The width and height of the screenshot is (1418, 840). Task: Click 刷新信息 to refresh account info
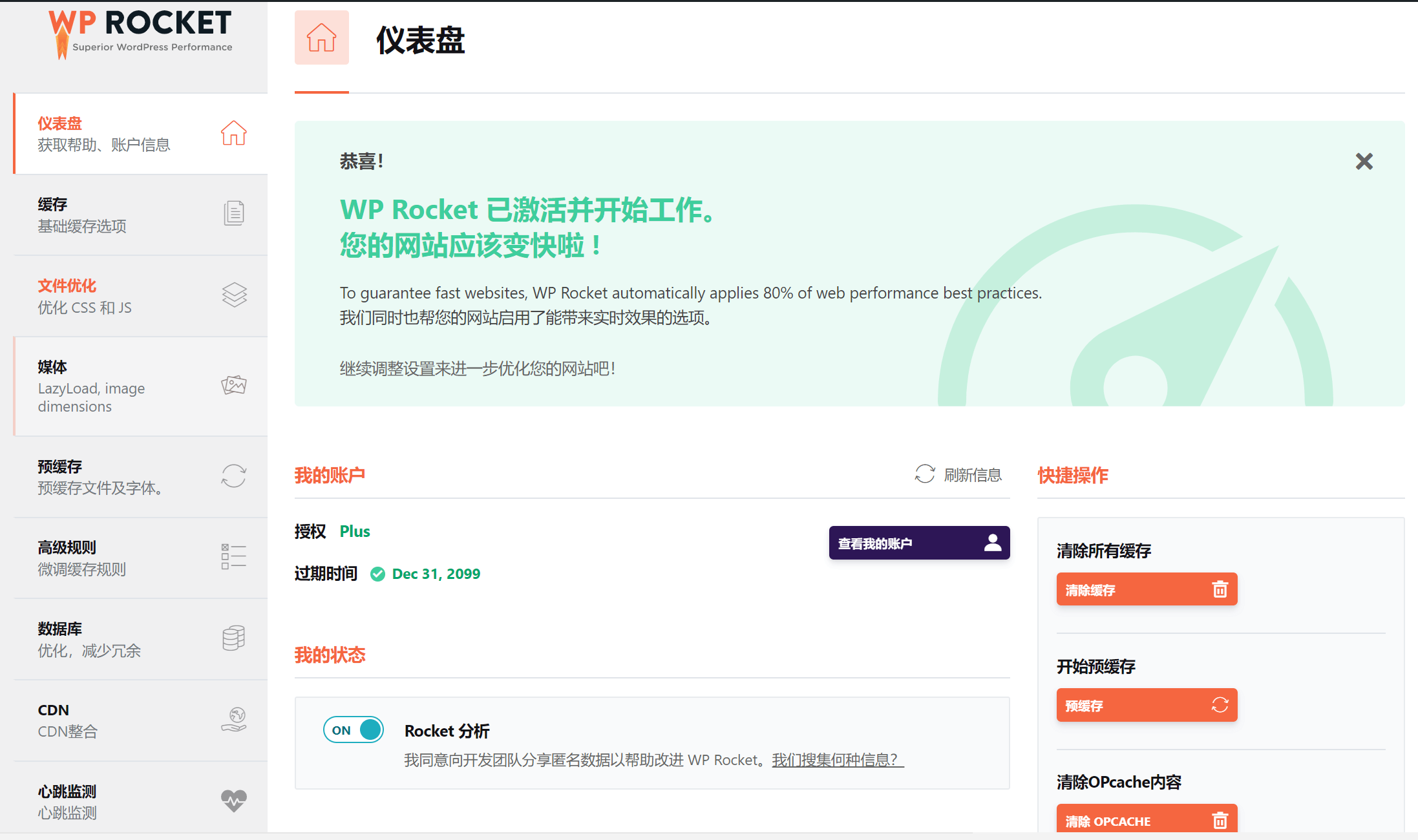[973, 475]
